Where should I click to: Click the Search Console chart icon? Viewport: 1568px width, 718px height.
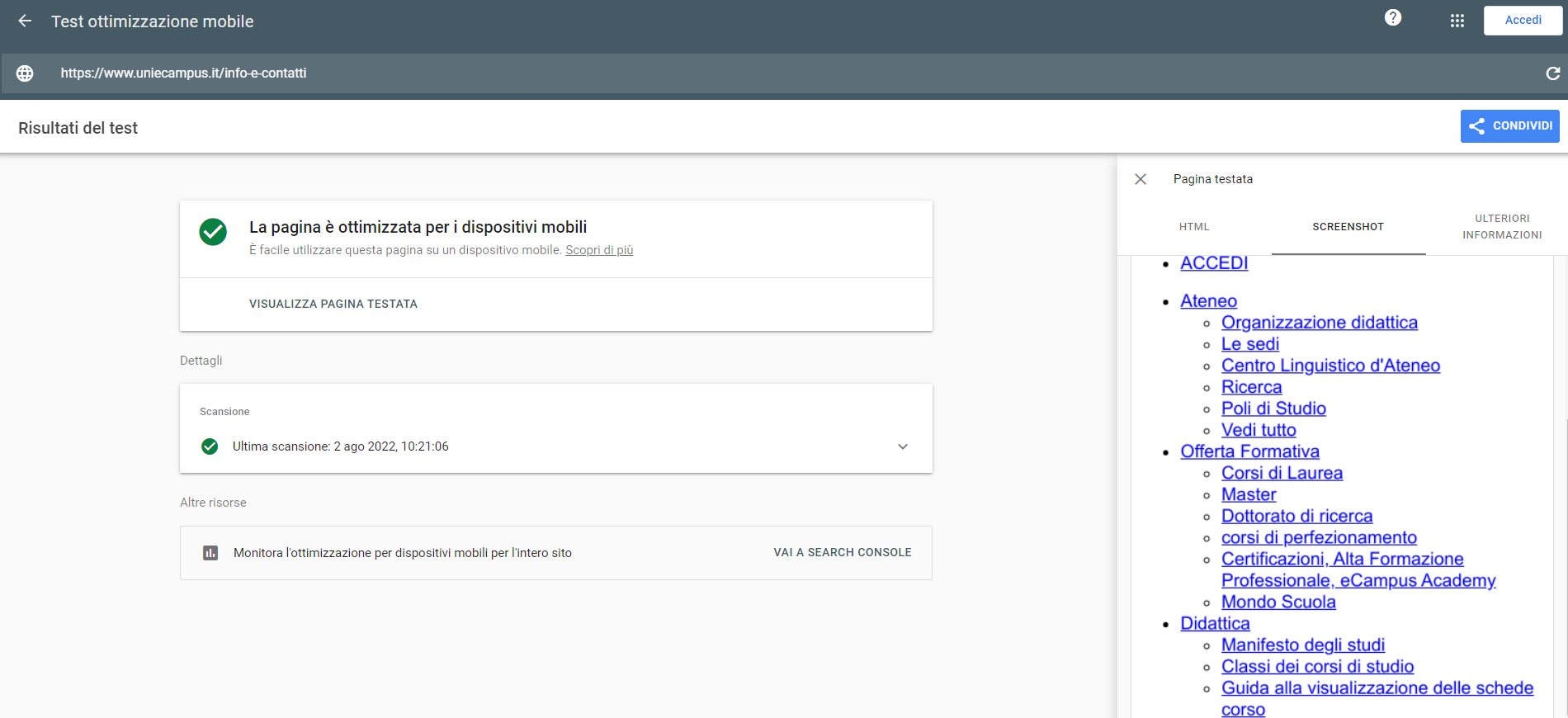210,553
